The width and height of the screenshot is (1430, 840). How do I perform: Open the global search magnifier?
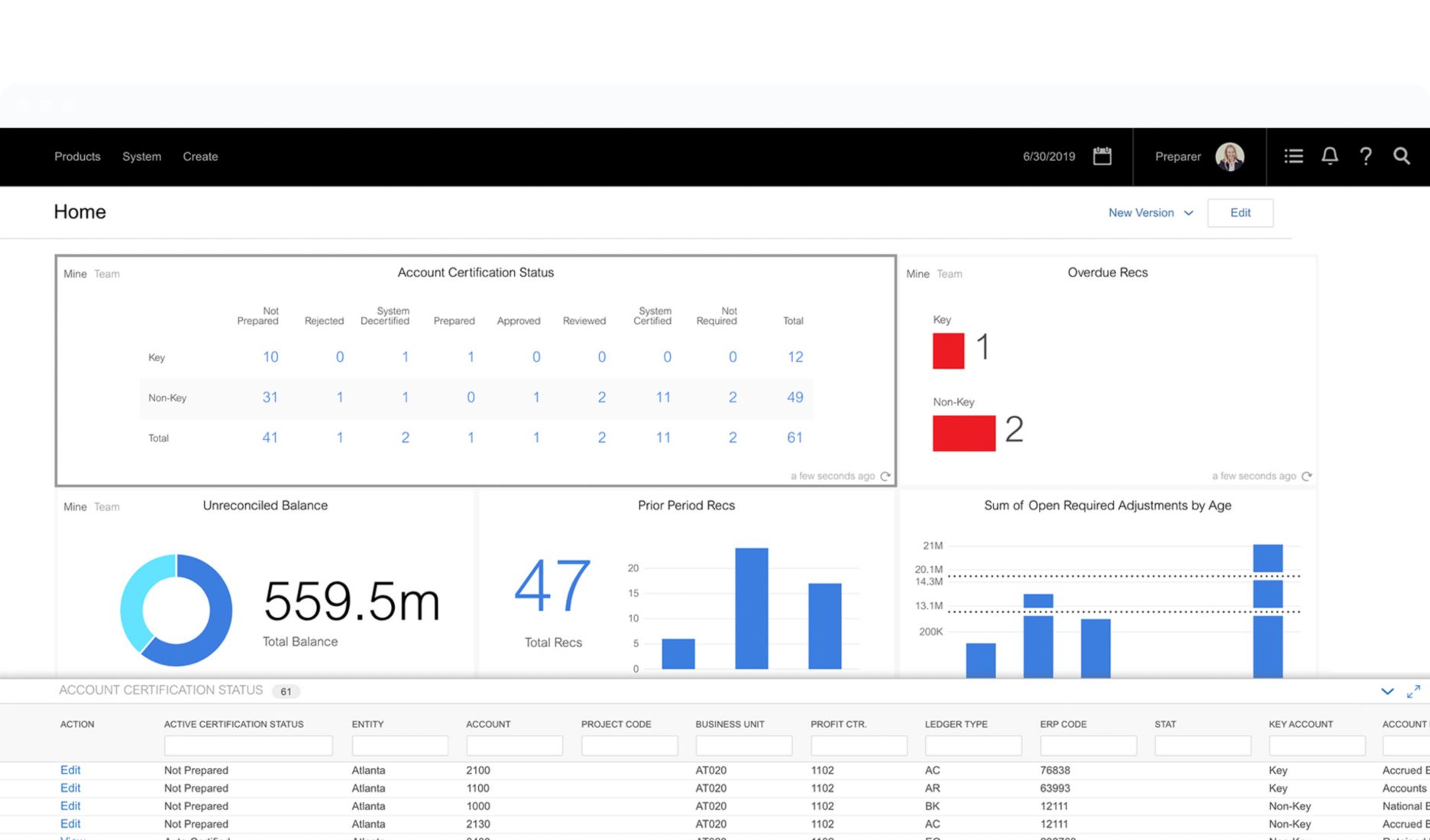click(1402, 157)
